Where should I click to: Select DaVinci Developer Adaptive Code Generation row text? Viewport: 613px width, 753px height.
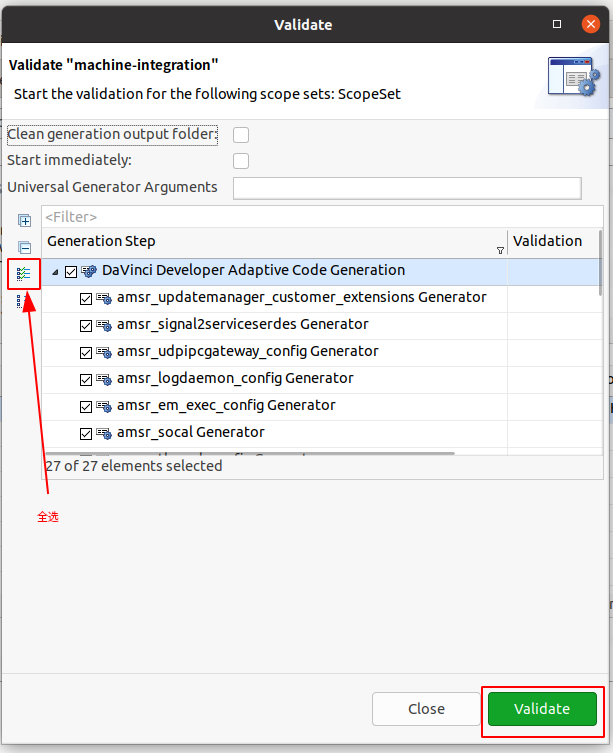coord(253,270)
